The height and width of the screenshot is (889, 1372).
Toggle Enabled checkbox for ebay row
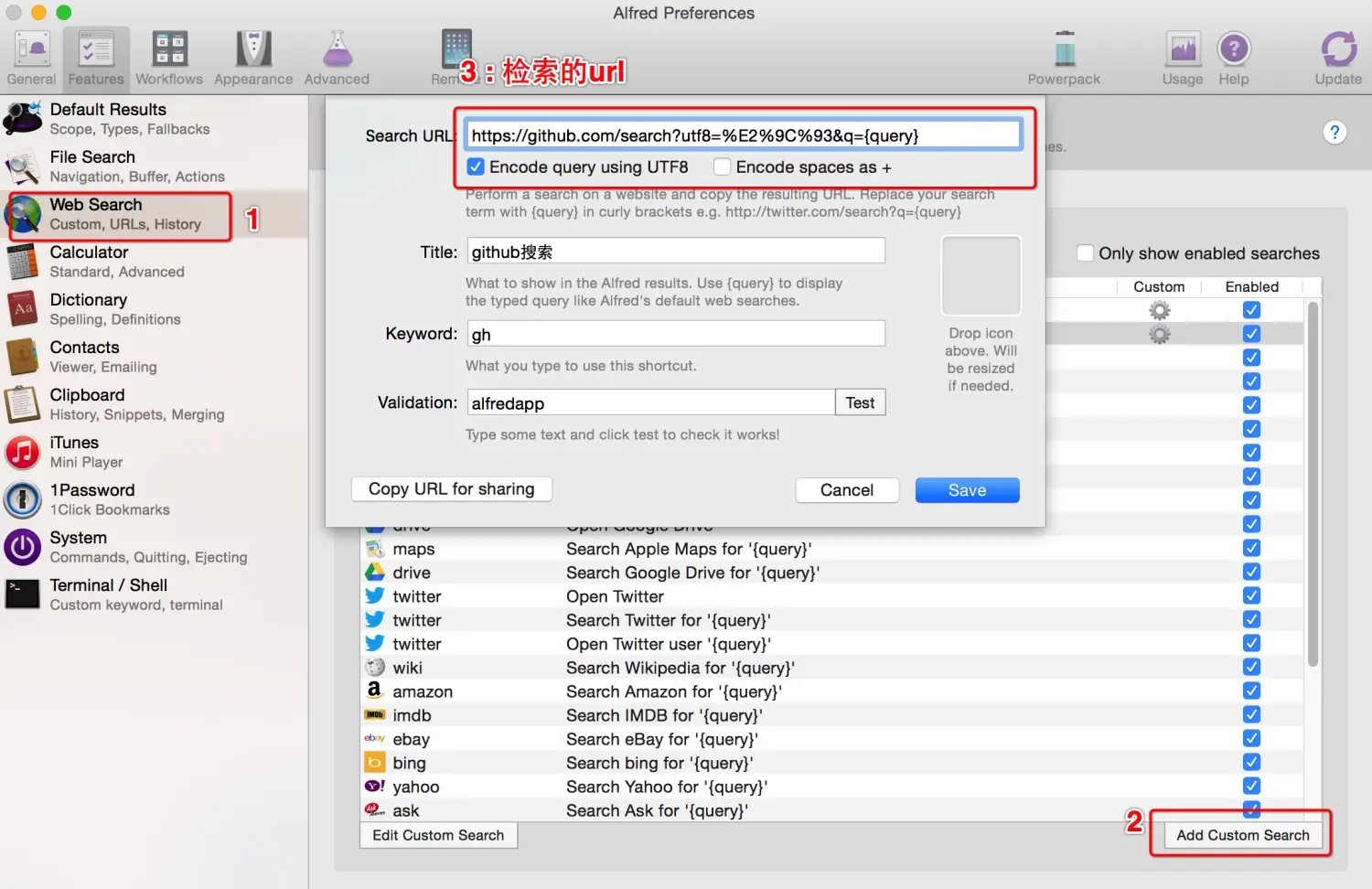coord(1251,738)
